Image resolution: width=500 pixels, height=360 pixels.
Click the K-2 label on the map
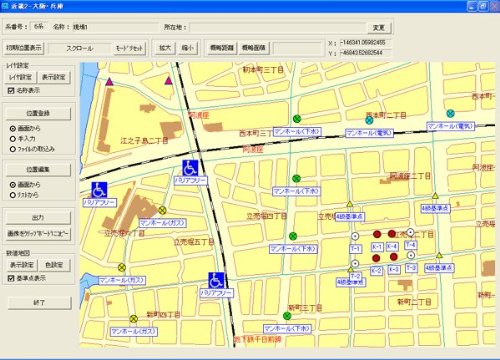point(376,271)
